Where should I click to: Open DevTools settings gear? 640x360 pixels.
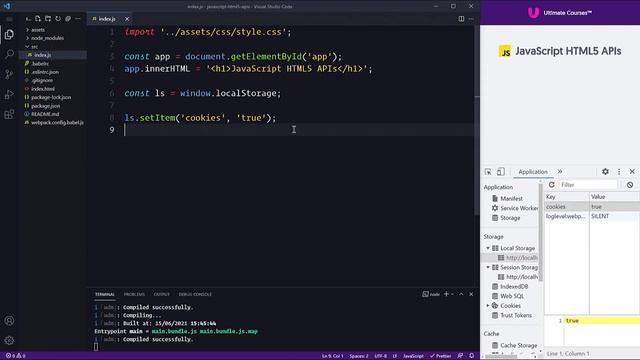(605, 172)
